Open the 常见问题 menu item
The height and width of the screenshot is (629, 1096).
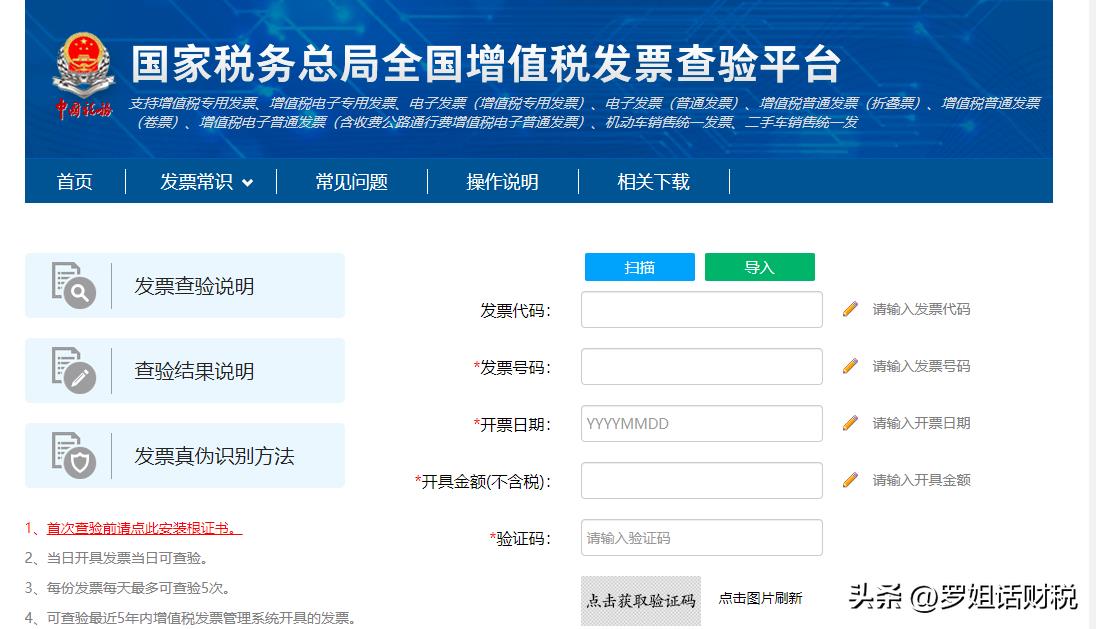click(351, 182)
